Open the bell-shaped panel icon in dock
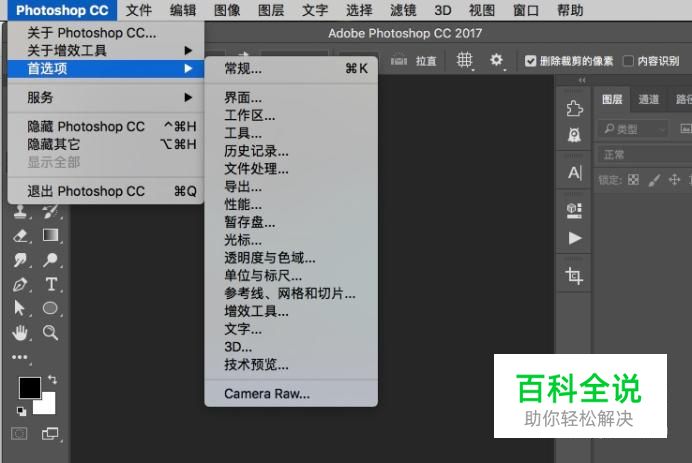Image resolution: width=692 pixels, height=463 pixels. [574, 135]
